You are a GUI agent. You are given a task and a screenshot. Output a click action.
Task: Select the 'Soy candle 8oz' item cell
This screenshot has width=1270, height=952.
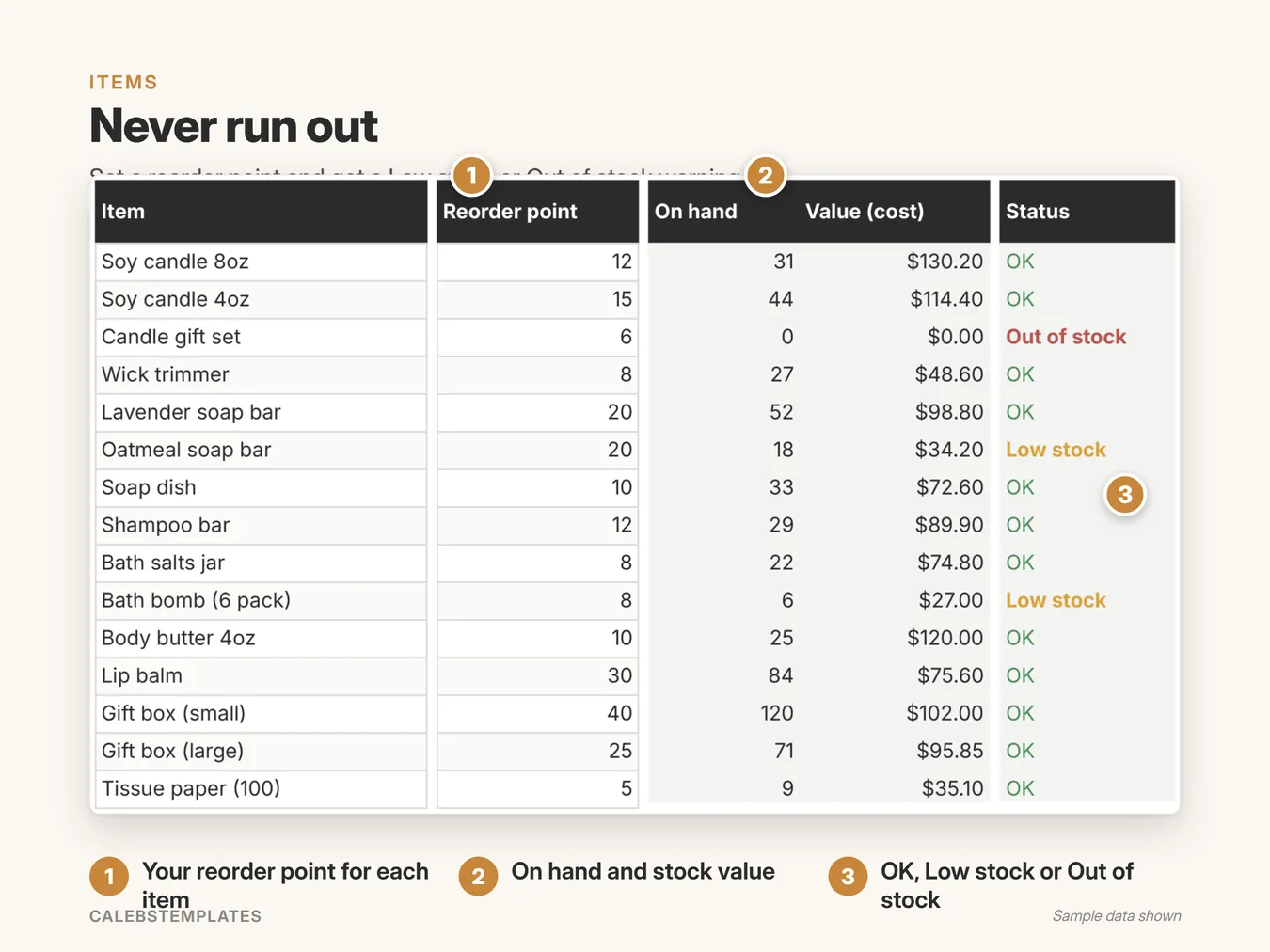pyautogui.click(x=262, y=262)
